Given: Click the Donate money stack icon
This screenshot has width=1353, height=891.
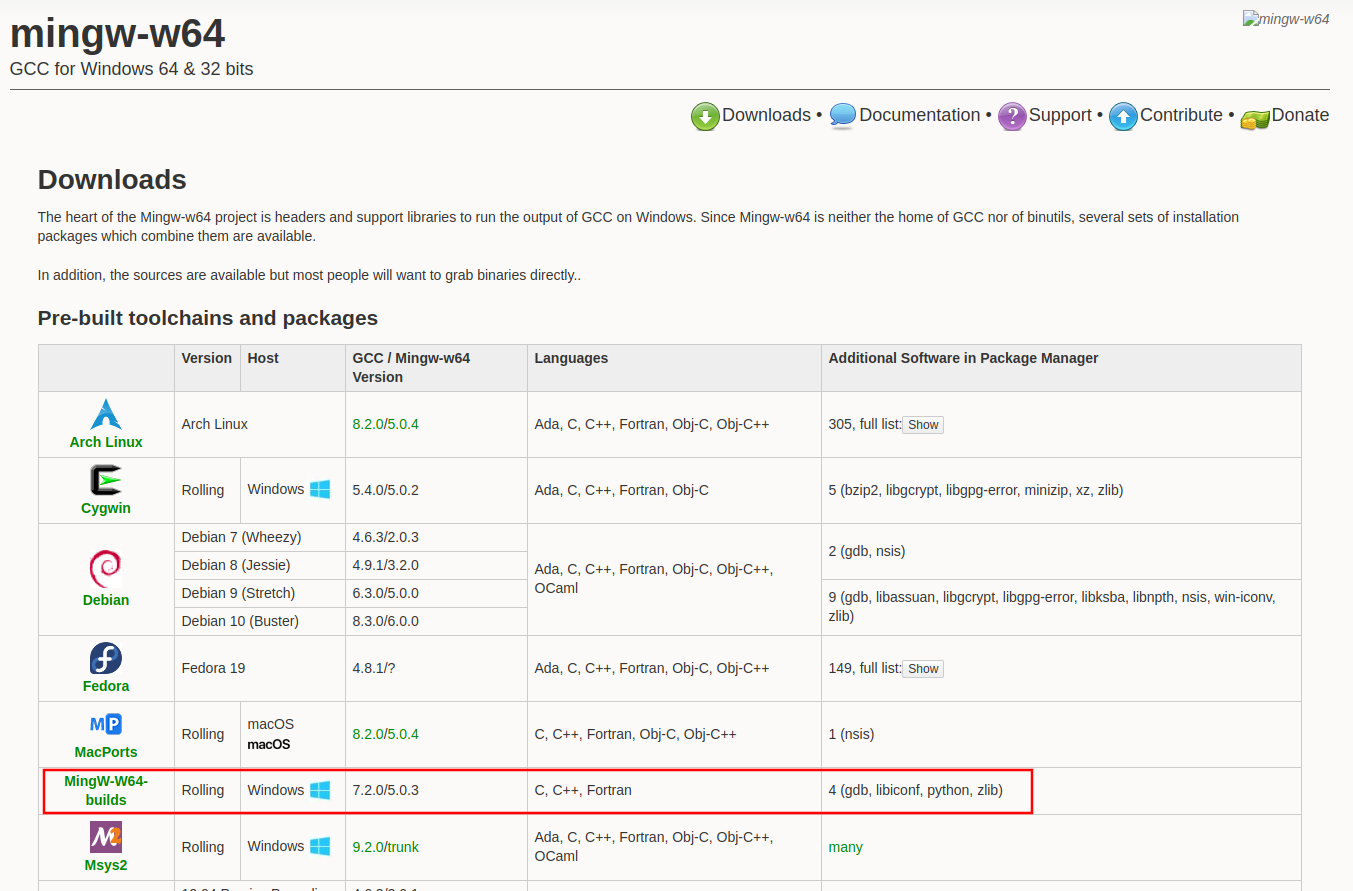Looking at the screenshot, I should [x=1255, y=119].
